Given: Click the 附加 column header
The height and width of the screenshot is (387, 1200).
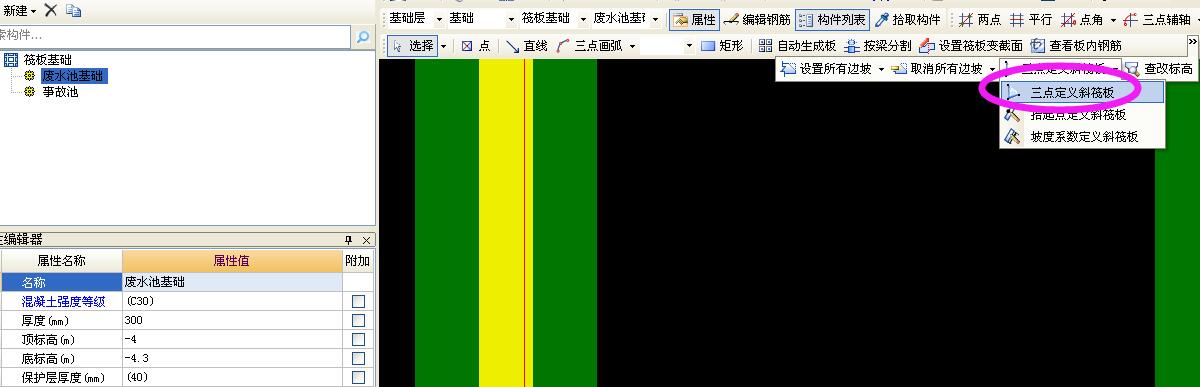Looking at the screenshot, I should point(358,261).
